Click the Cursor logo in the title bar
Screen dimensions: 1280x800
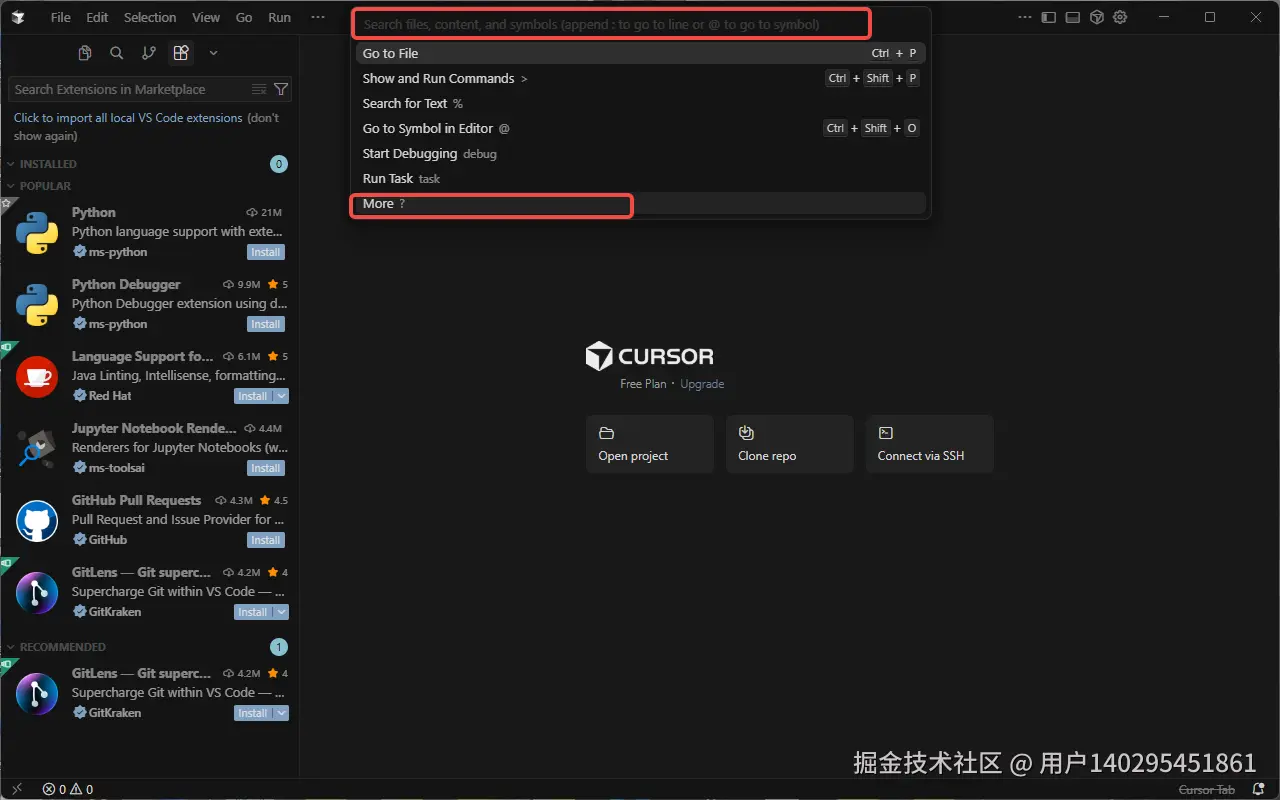[18, 17]
